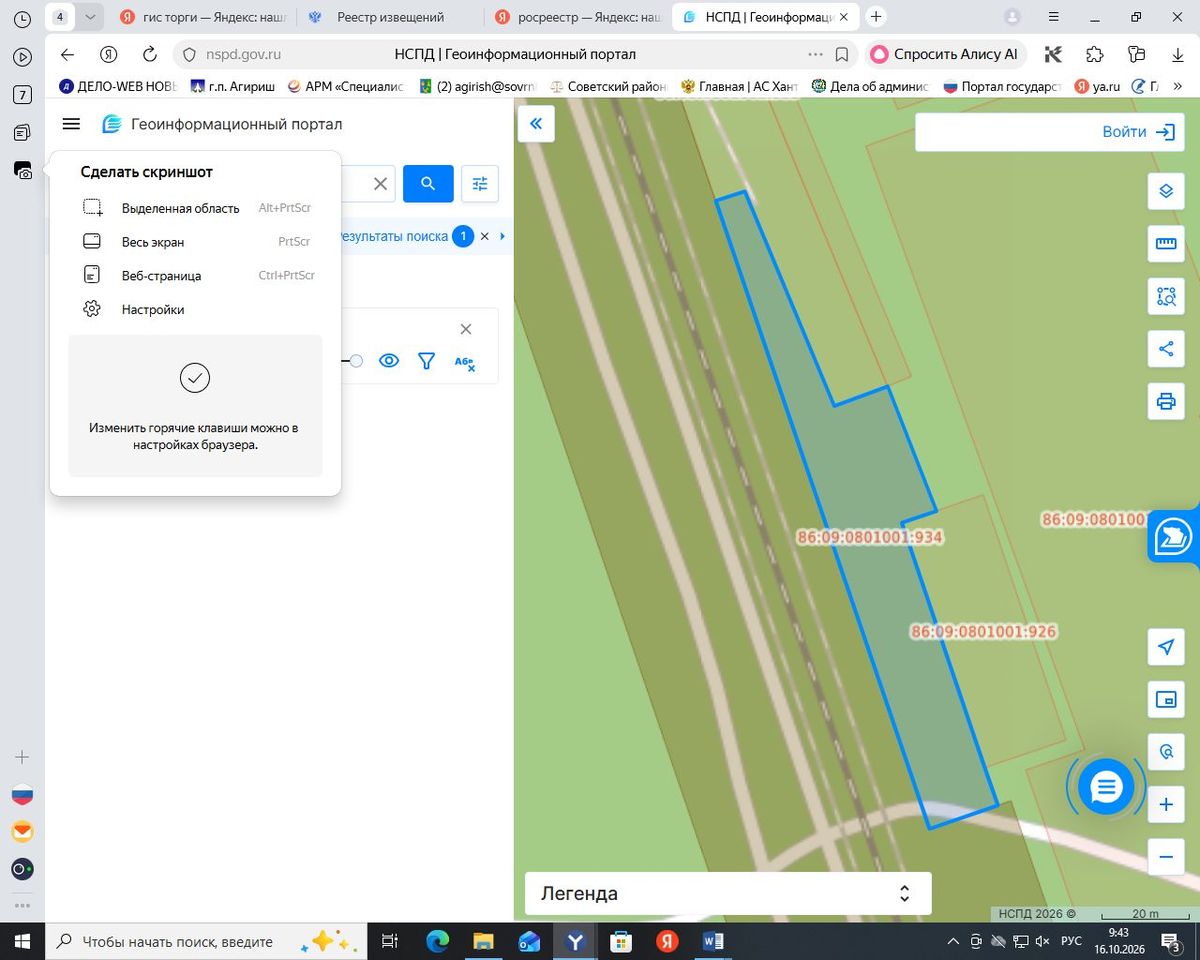Switch to the Реестр извещений tab
The height and width of the screenshot is (960, 1200).
(x=390, y=17)
